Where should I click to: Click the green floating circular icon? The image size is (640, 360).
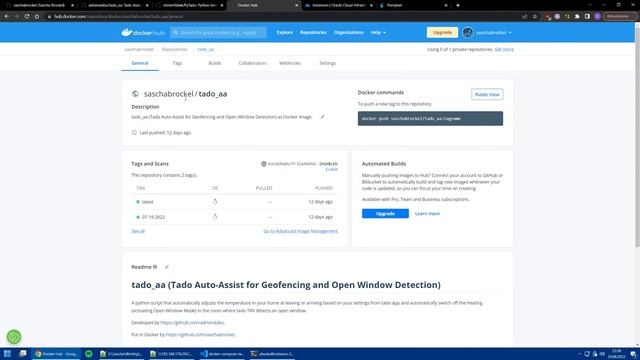coord(14,337)
